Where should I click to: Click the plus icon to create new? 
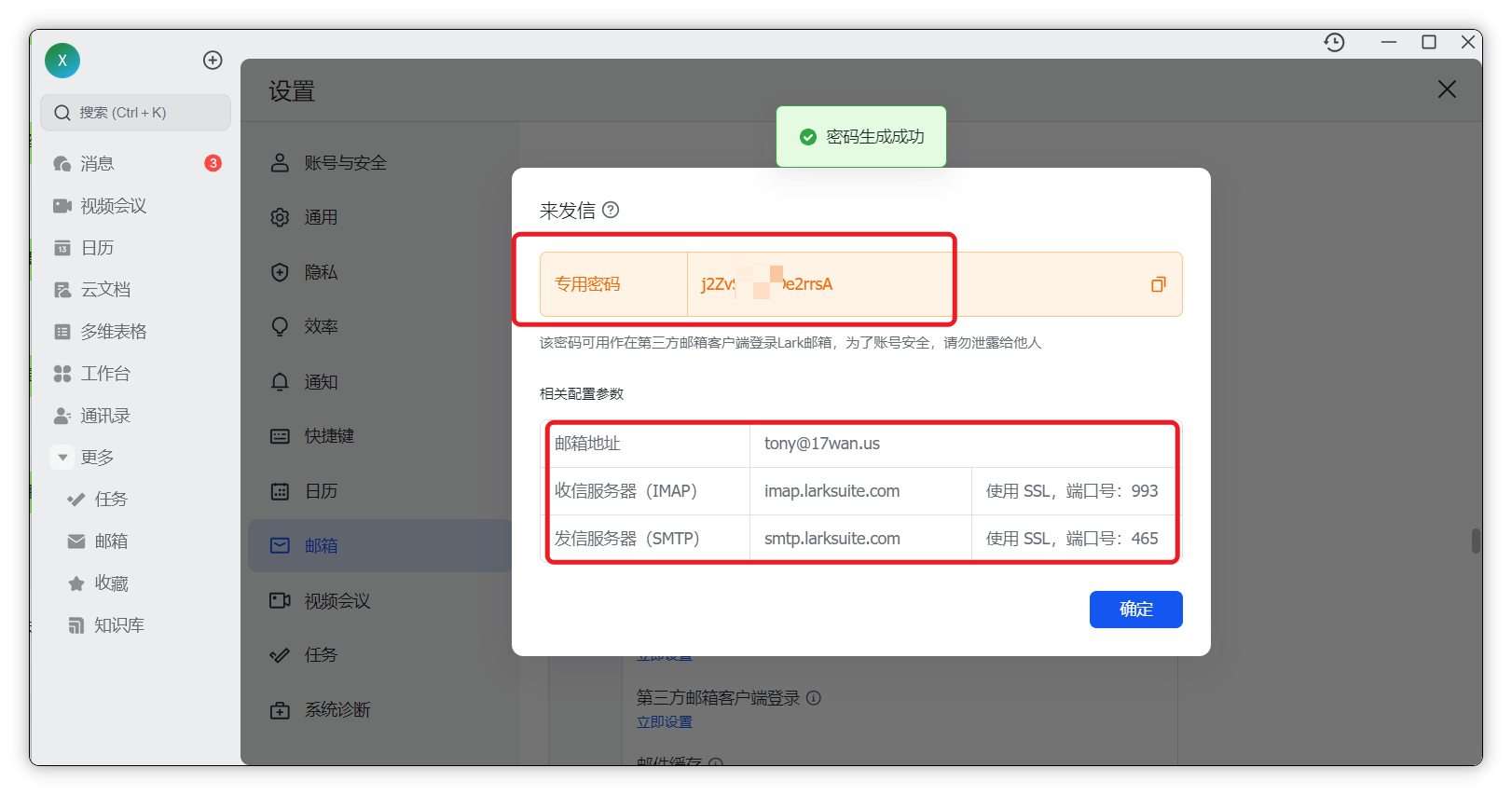(x=213, y=60)
